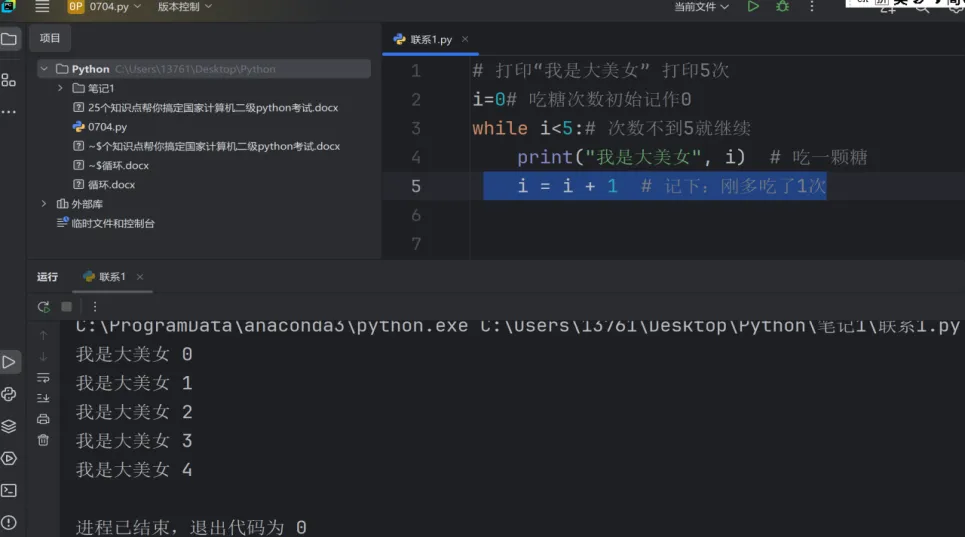Viewport: 966px width, 537px height.
Task: Select 0704.py in project tree
Action: (x=100, y=127)
